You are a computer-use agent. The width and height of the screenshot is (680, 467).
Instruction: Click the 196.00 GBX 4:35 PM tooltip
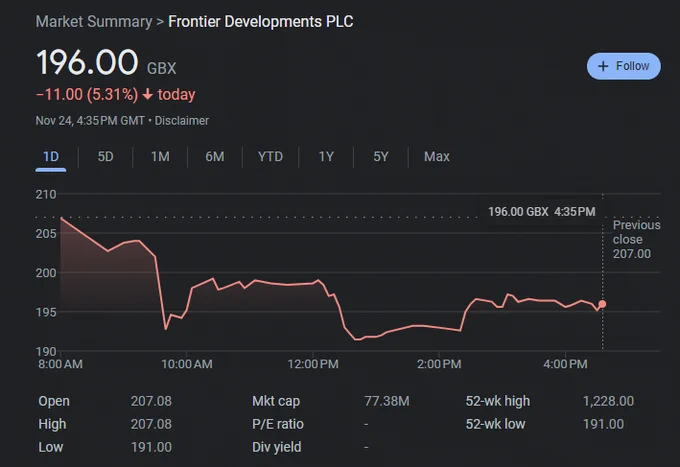coord(542,212)
